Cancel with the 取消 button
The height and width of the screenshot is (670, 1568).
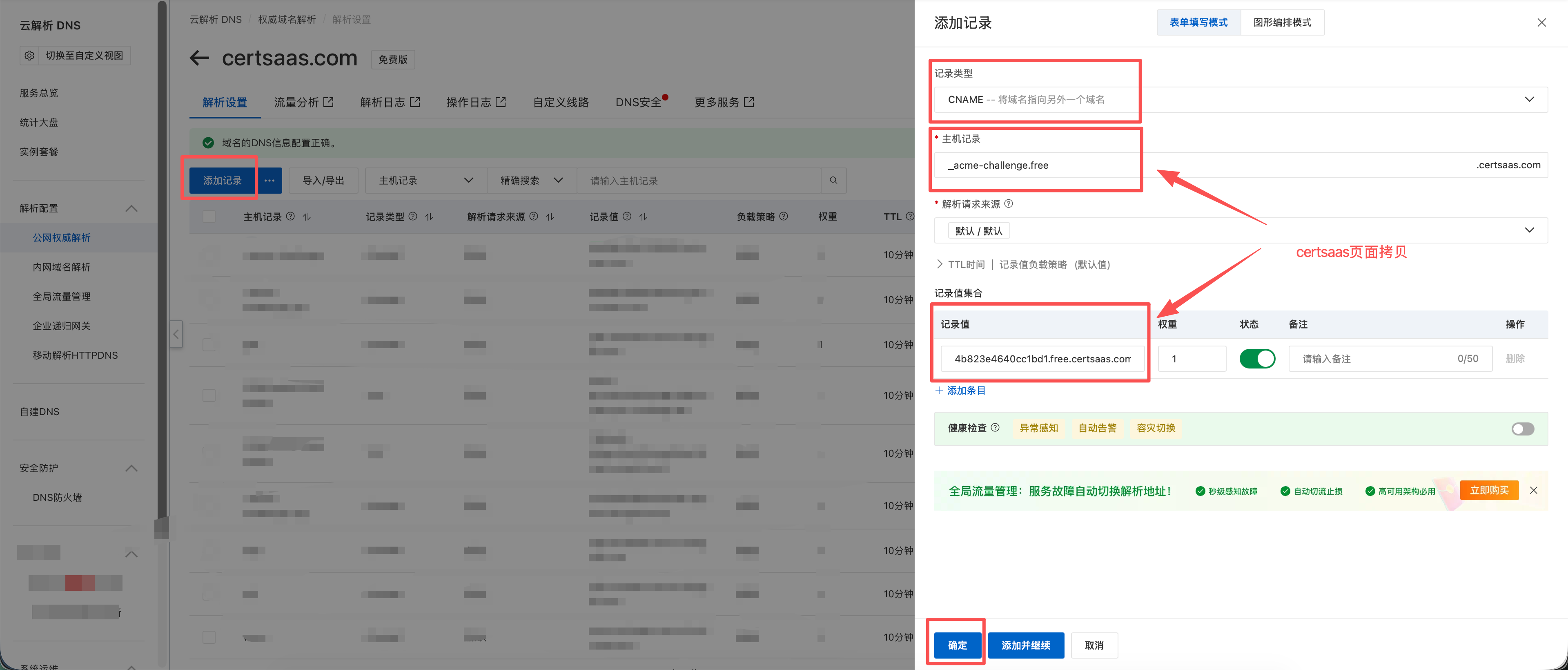click(1094, 645)
